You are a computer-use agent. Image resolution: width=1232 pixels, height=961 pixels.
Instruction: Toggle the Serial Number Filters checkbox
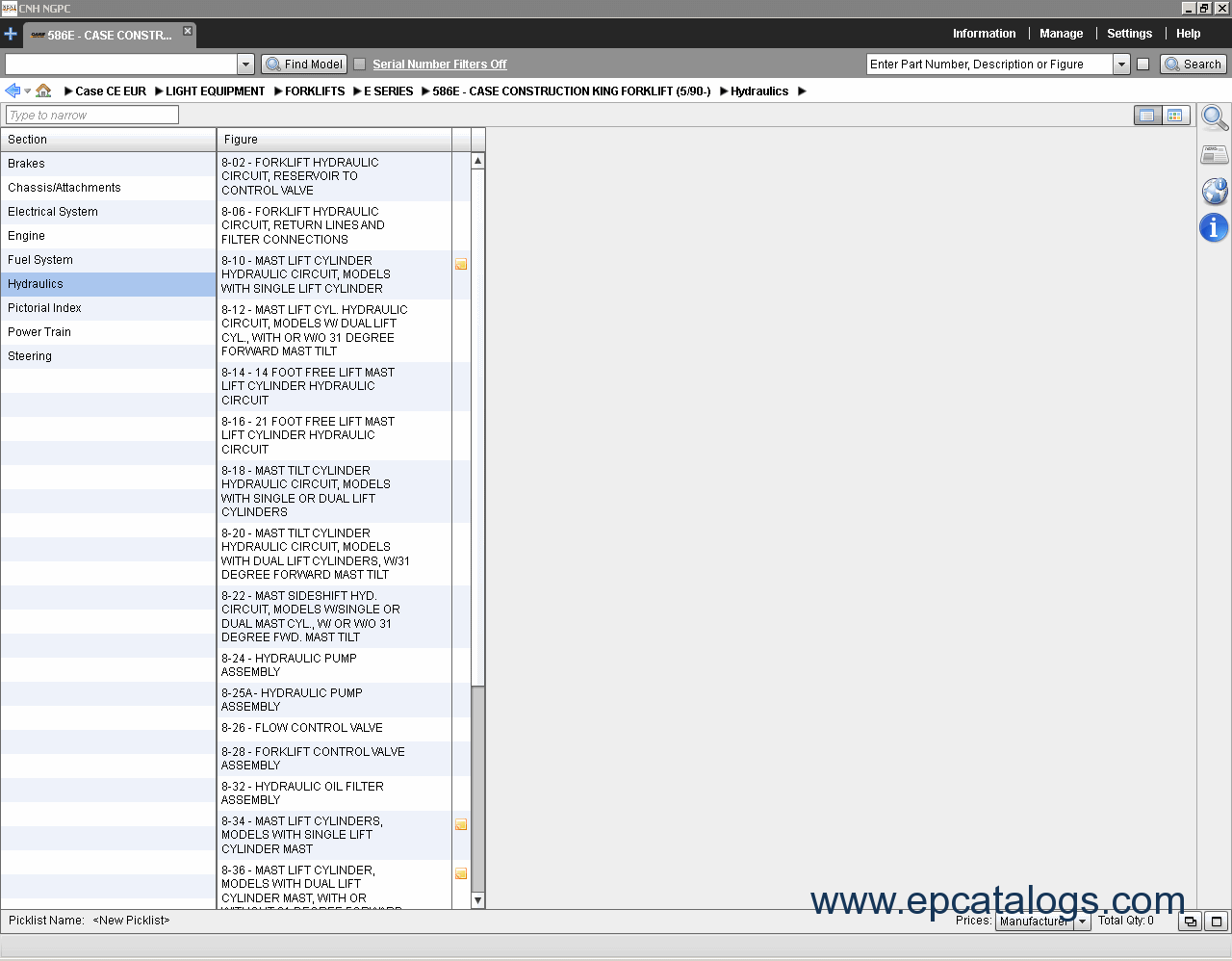(x=360, y=65)
